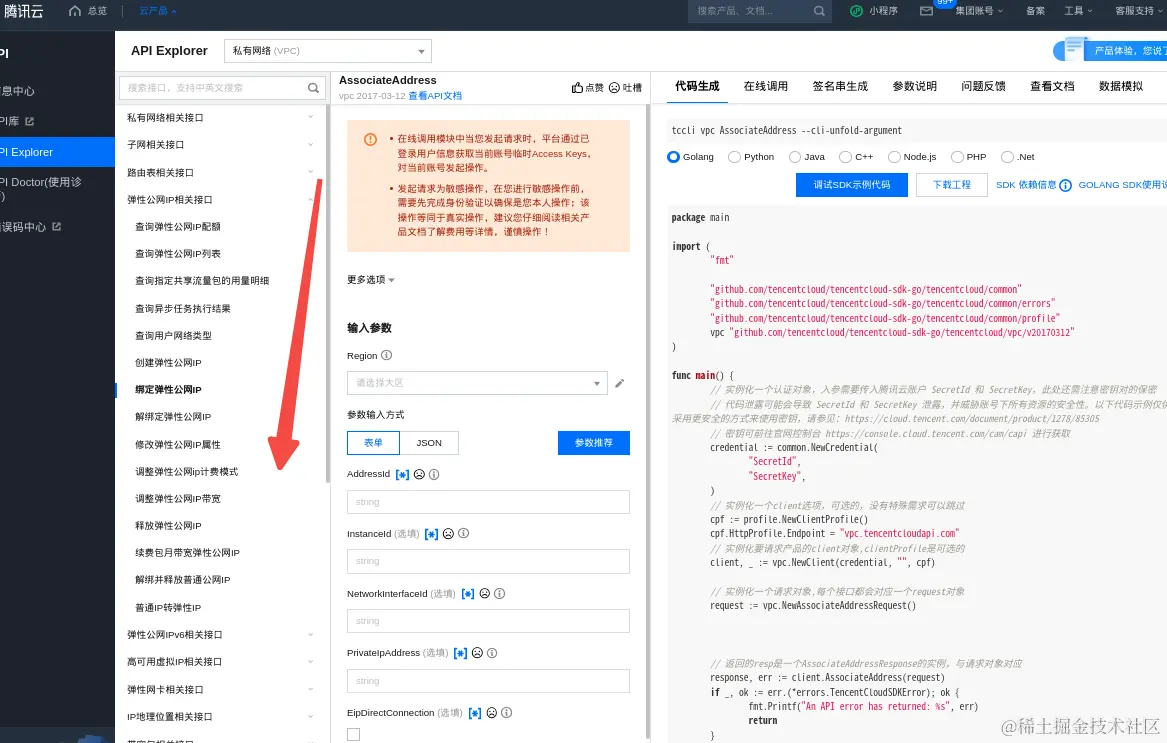Viewport: 1167px width, 743px height.
Task: Click the home icon next to 总览
Action: click(74, 11)
